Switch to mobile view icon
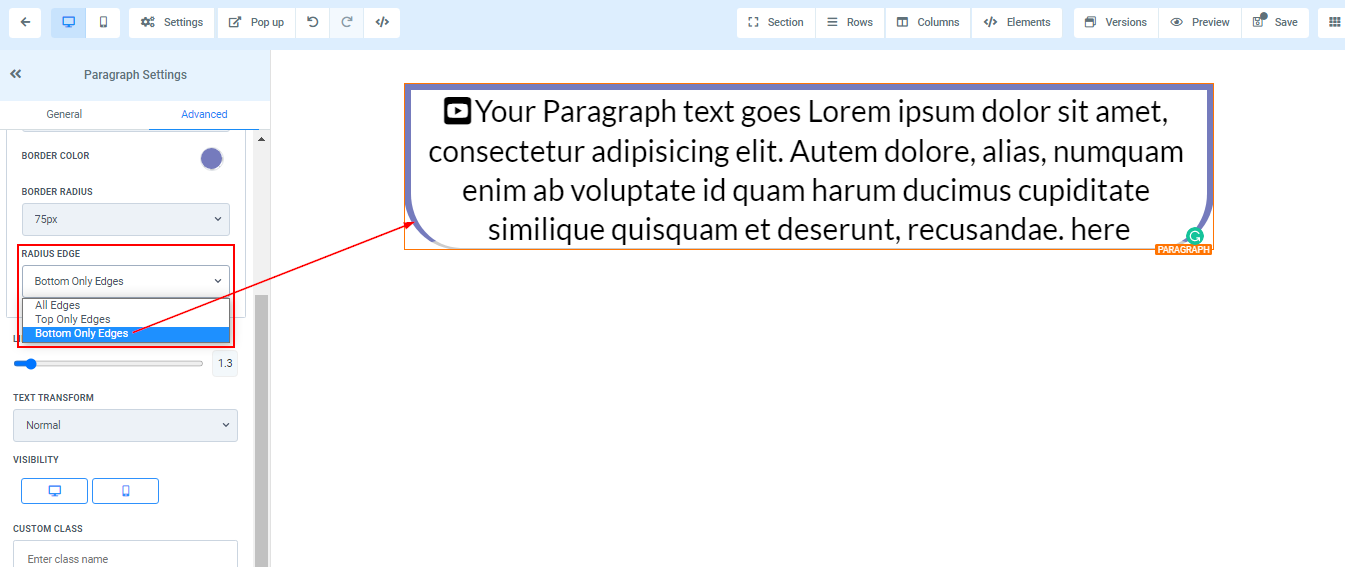Screen dimensions: 1345x567 click(x=103, y=22)
